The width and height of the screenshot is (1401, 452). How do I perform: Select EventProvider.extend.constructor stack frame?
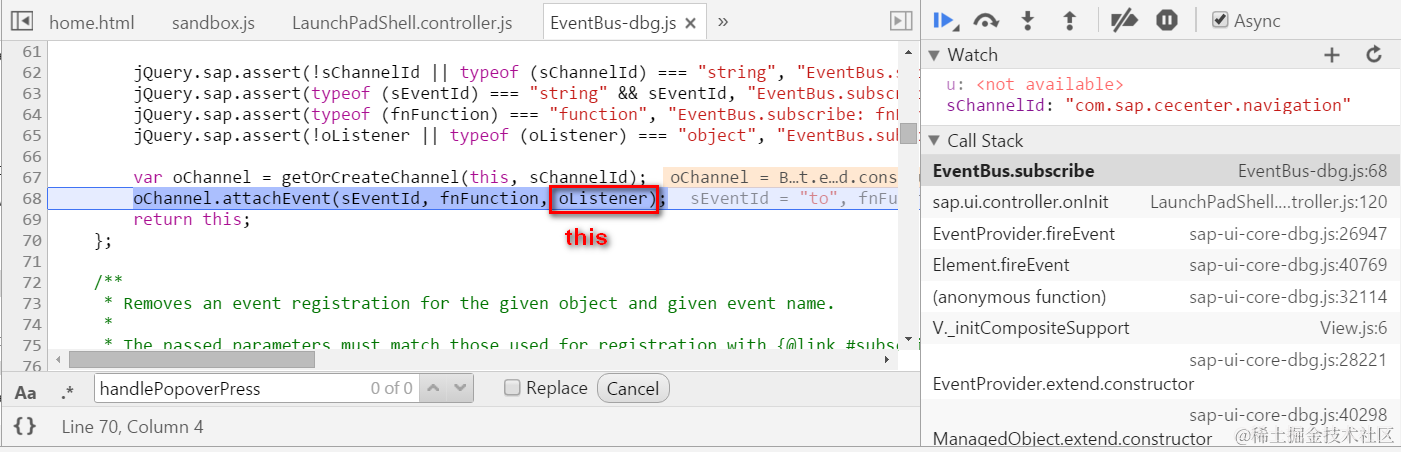coord(1160,371)
